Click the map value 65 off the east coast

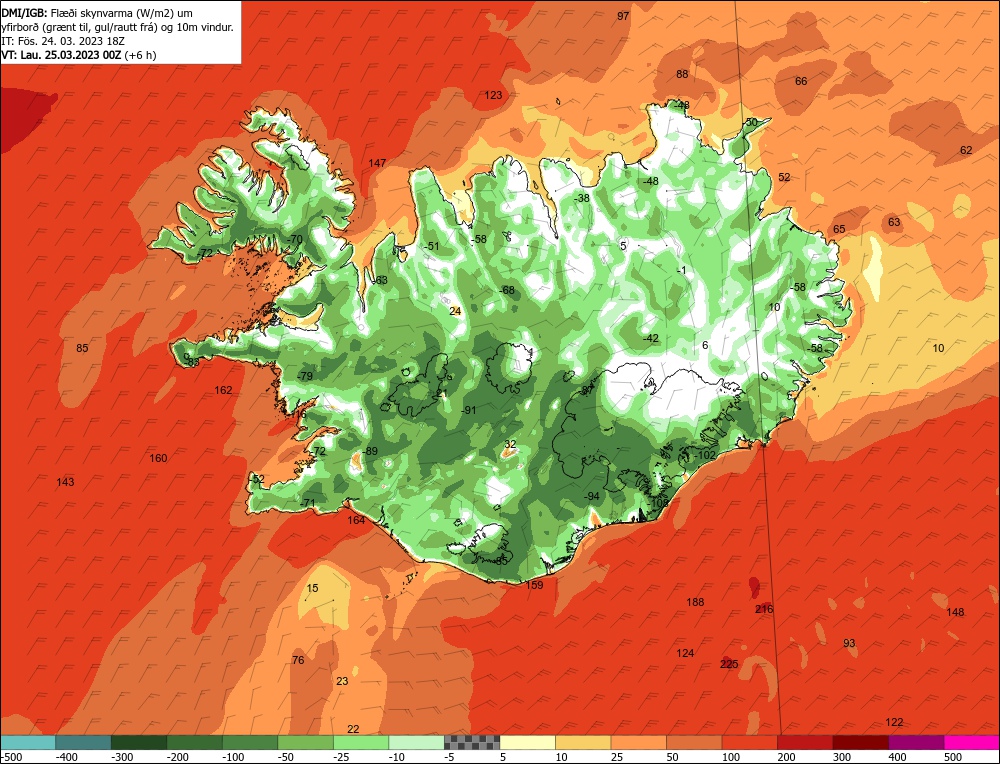click(x=839, y=229)
